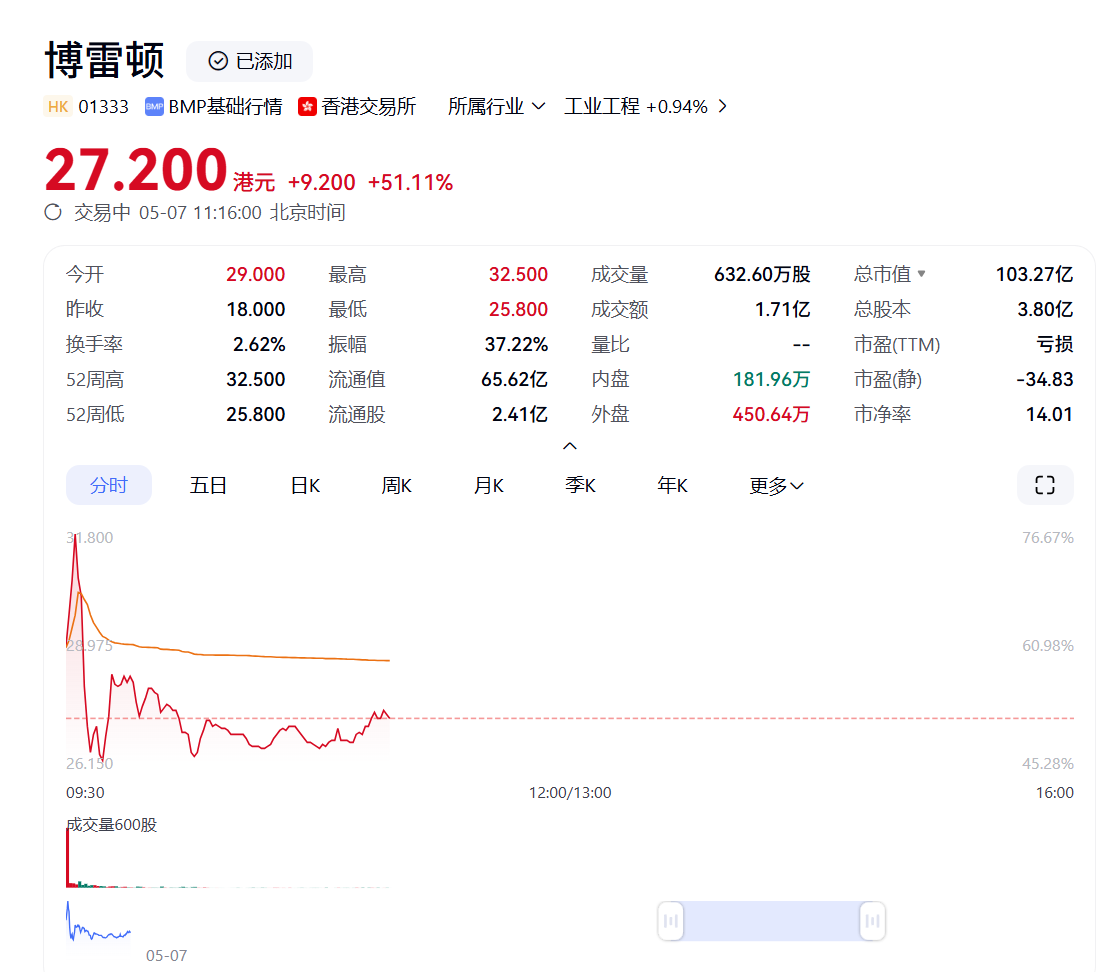Viewport: 1107px width, 972px height.
Task: Click the left handle of range slider
Action: [x=671, y=920]
